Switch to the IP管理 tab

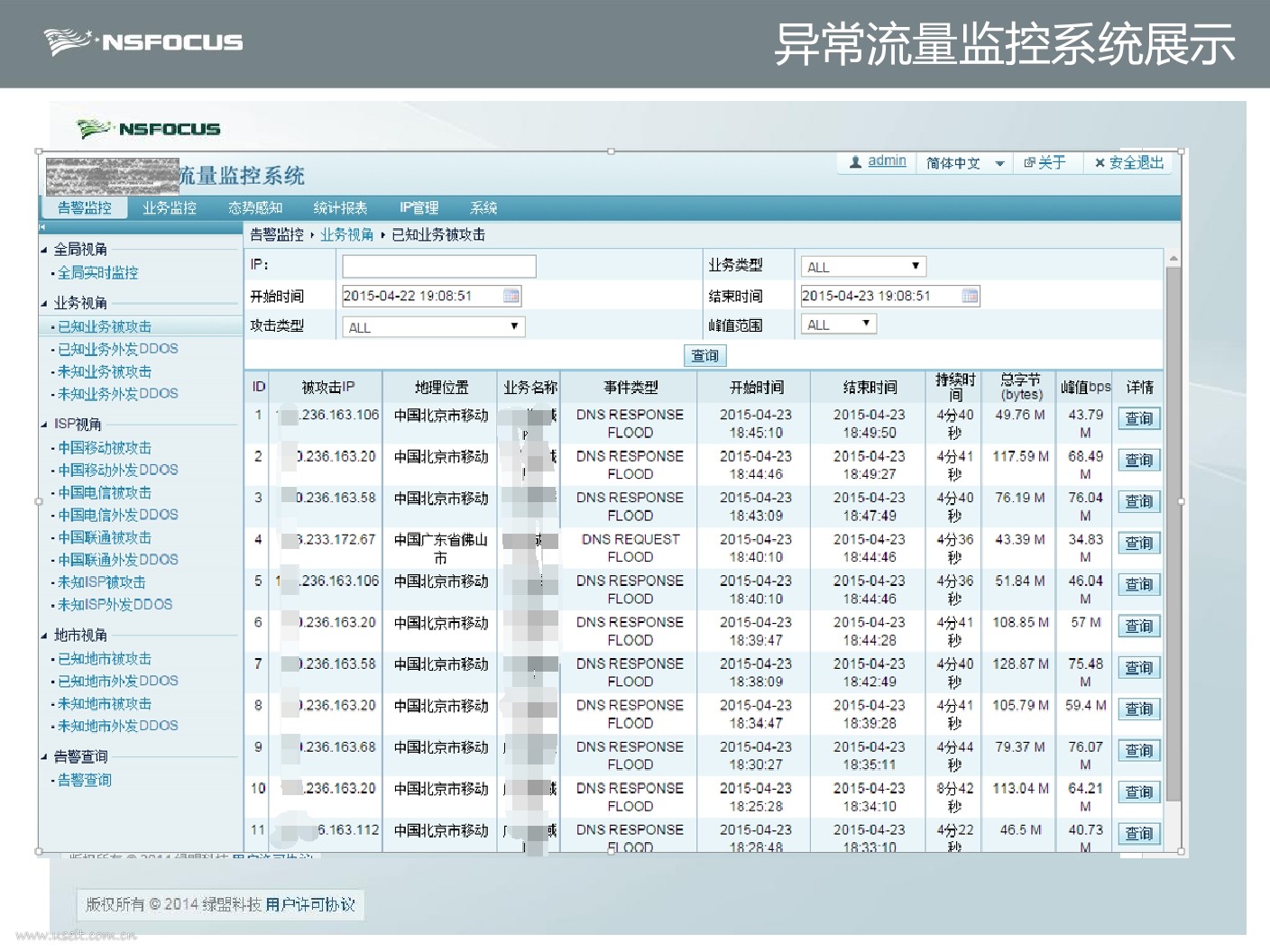[419, 207]
